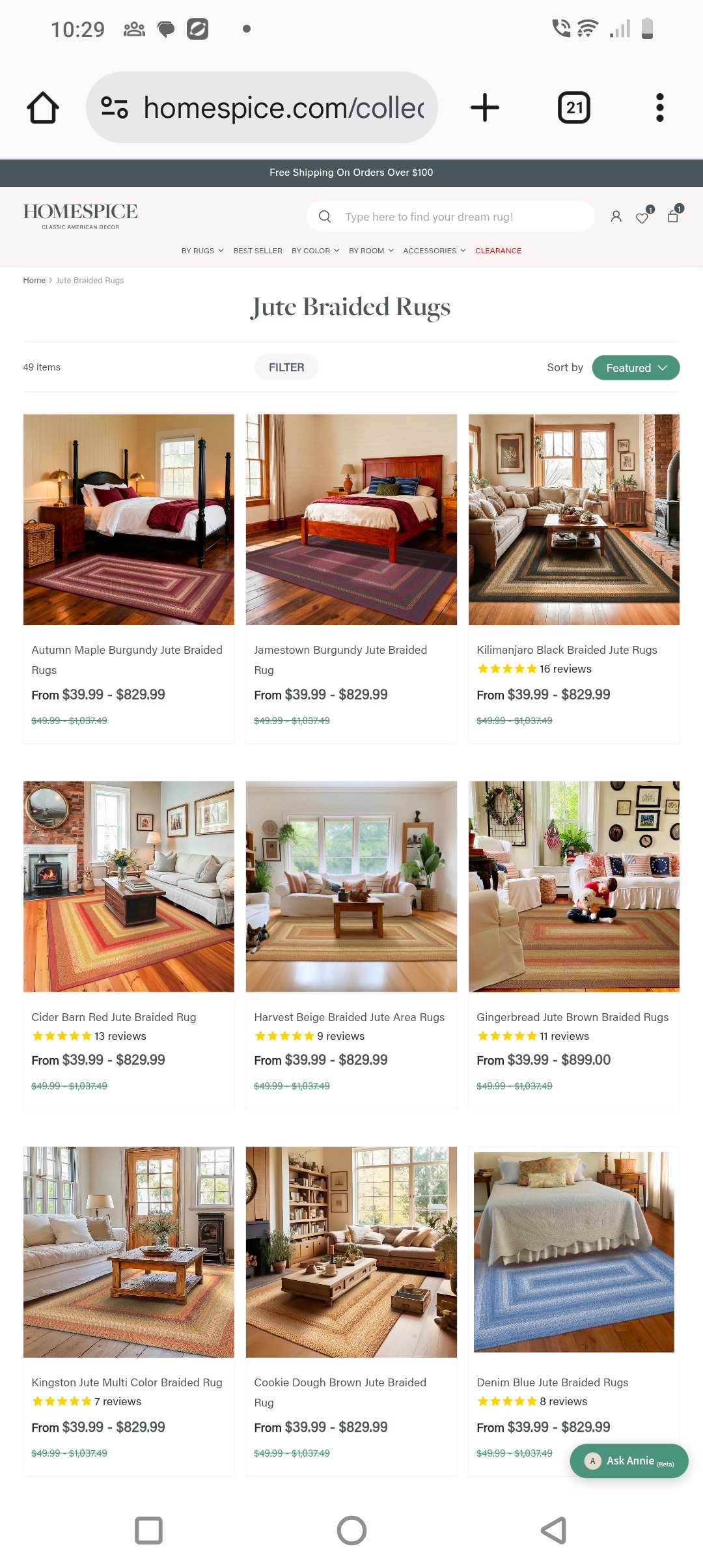Open the shopping cart bag icon
Viewport: 703px width, 1568px height.
674,216
